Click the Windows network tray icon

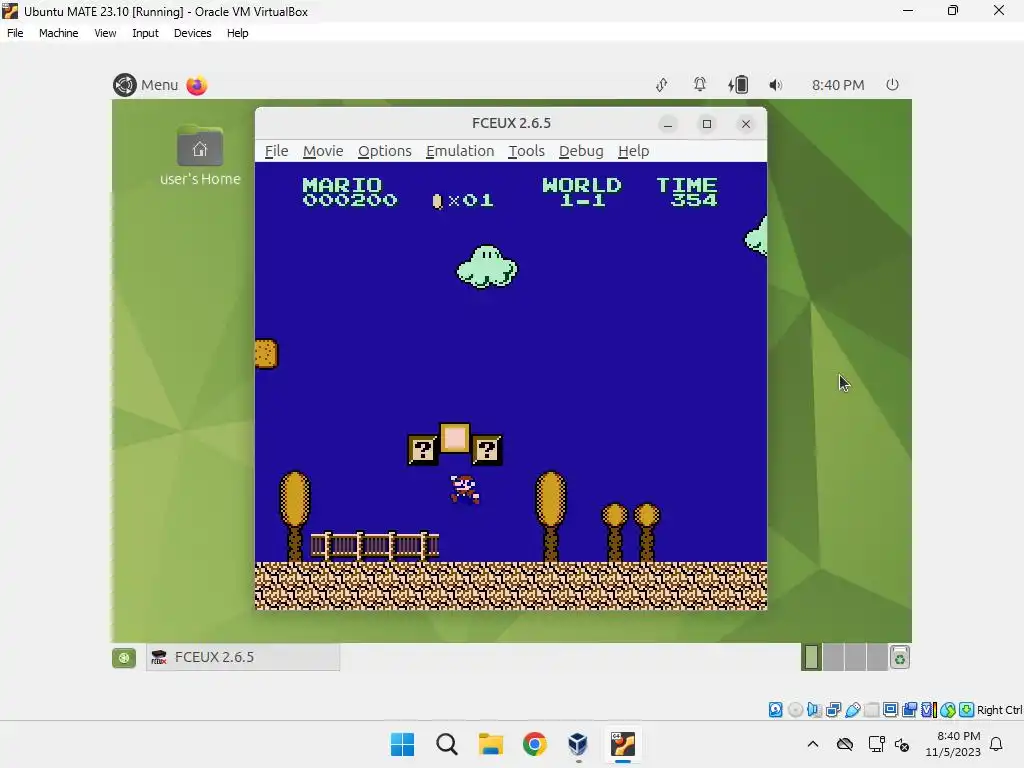(x=876, y=744)
